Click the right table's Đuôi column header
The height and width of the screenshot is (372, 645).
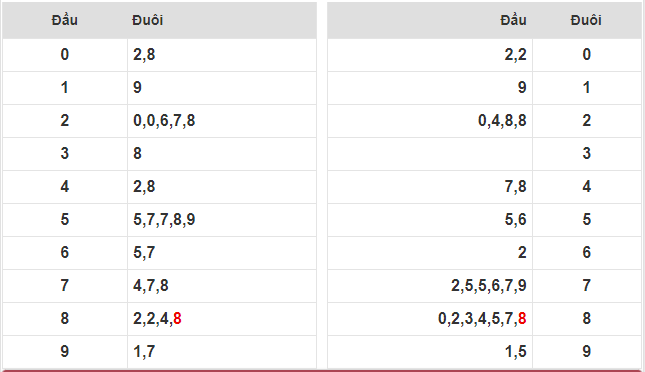pos(587,20)
